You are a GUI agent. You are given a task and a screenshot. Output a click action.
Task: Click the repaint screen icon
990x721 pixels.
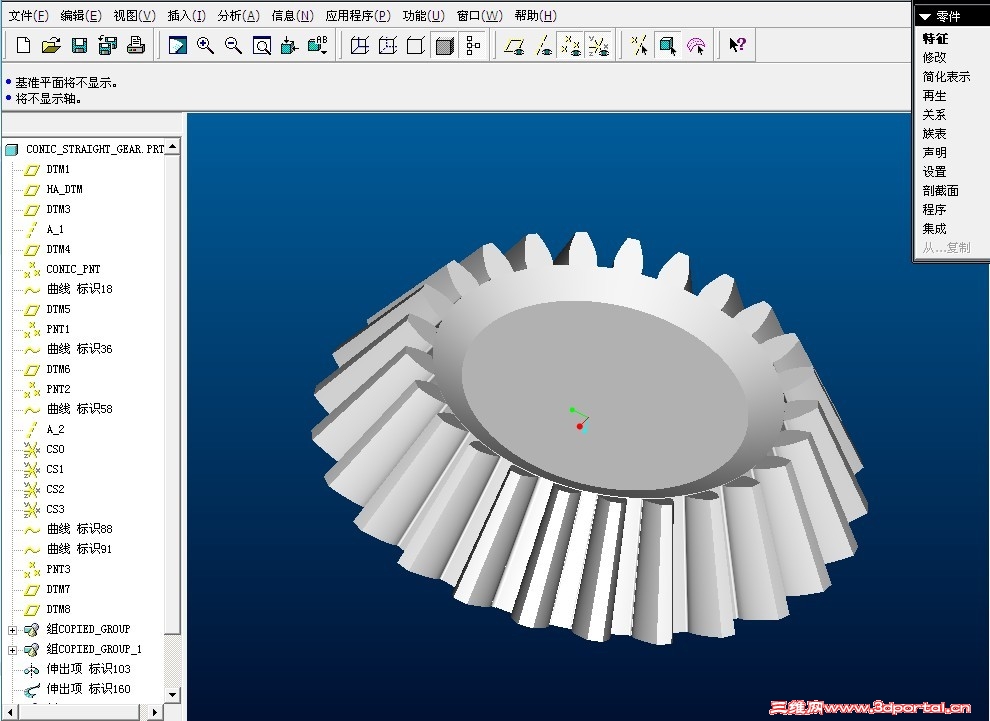(x=177, y=45)
